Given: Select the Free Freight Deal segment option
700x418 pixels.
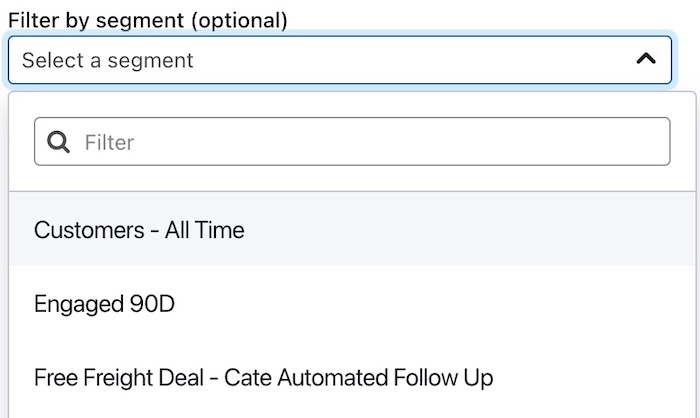Looking at the screenshot, I should click(263, 378).
